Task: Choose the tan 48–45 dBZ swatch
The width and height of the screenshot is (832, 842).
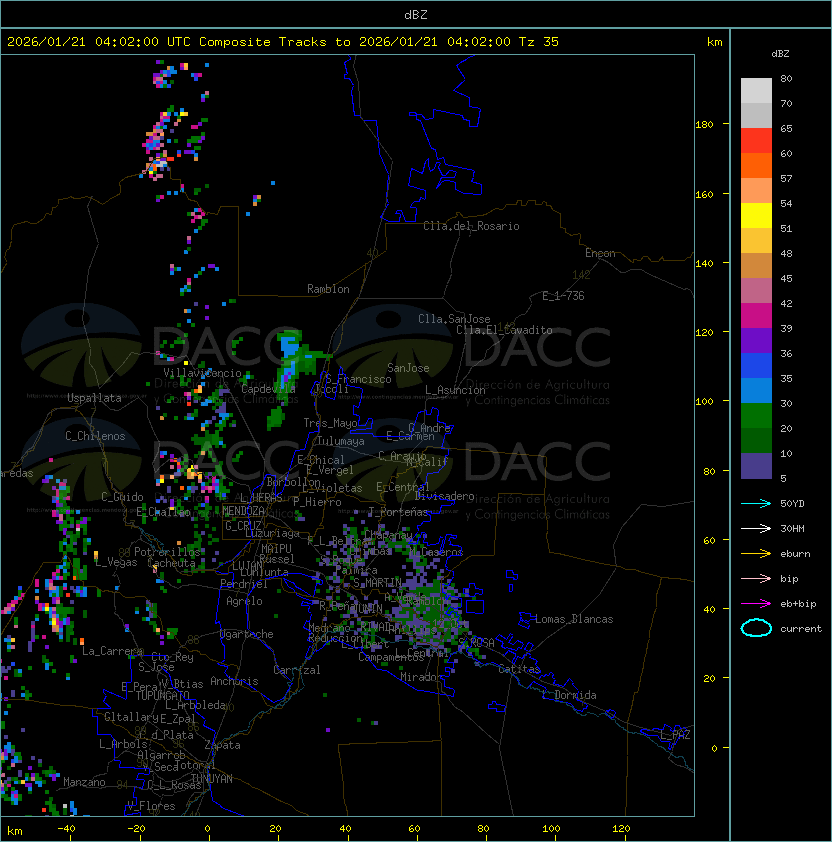Action: tap(756, 265)
